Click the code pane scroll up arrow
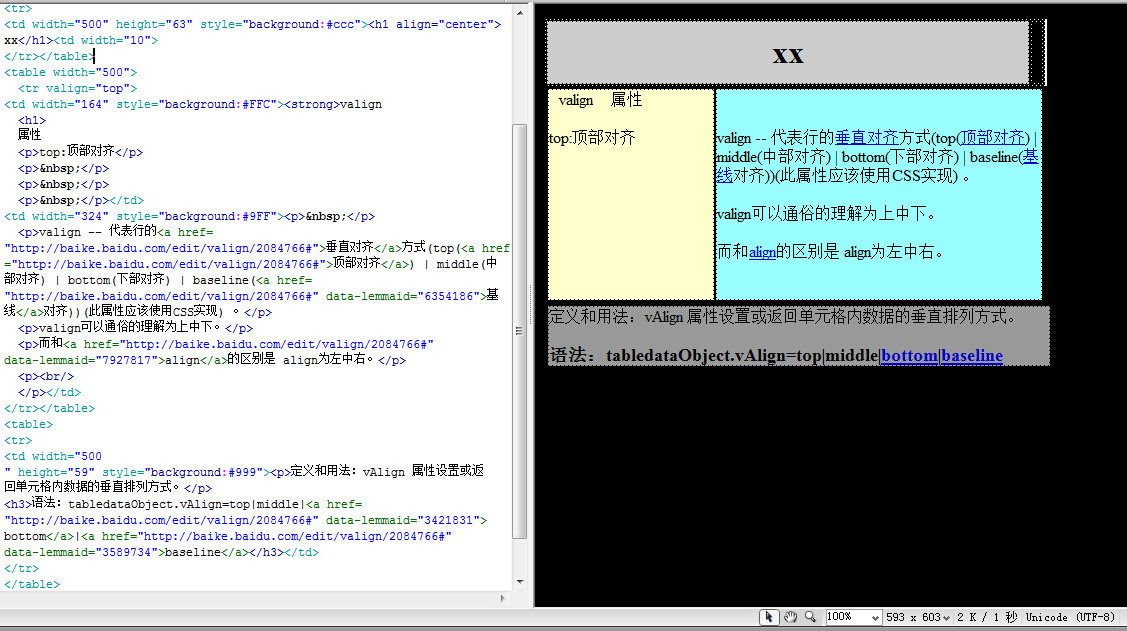This screenshot has height=631, width=1127. click(x=519, y=10)
